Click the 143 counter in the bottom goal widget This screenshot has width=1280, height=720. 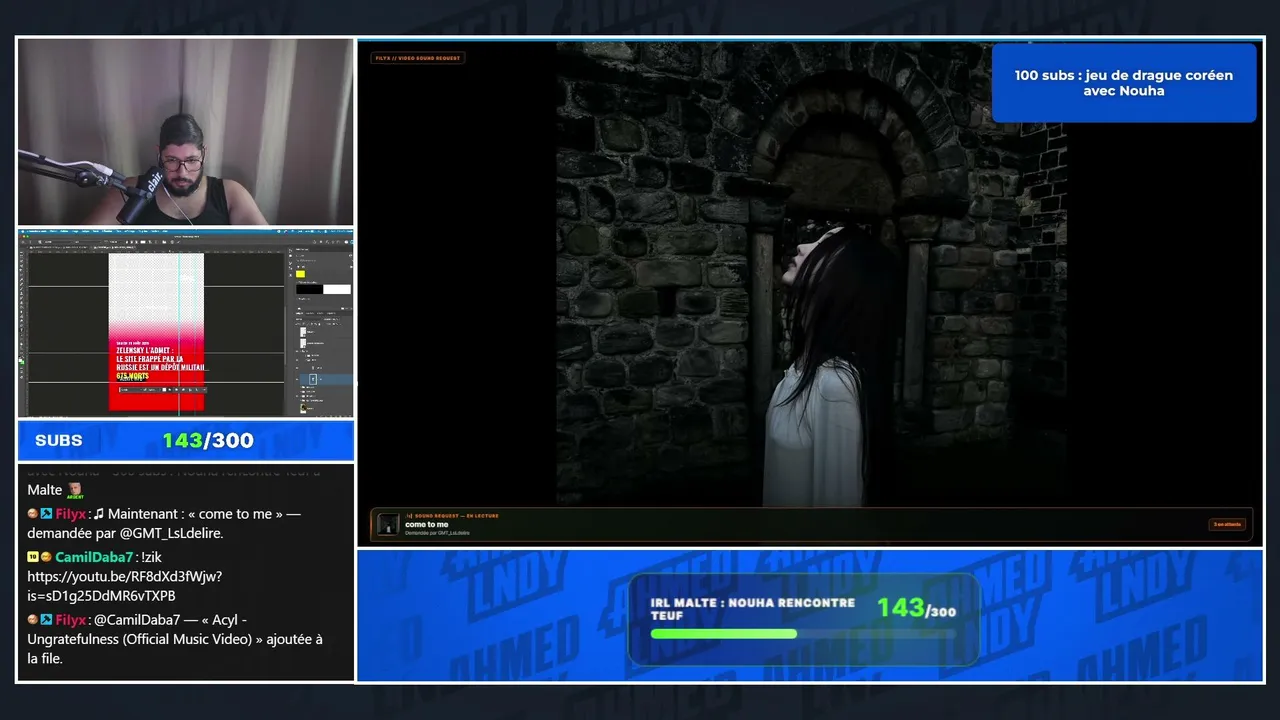pos(900,607)
